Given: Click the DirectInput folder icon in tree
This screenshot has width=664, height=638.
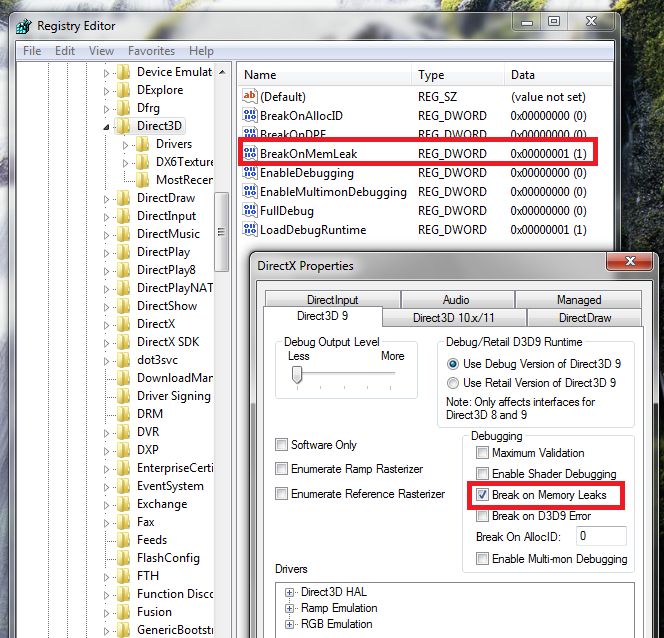Looking at the screenshot, I should (x=124, y=216).
